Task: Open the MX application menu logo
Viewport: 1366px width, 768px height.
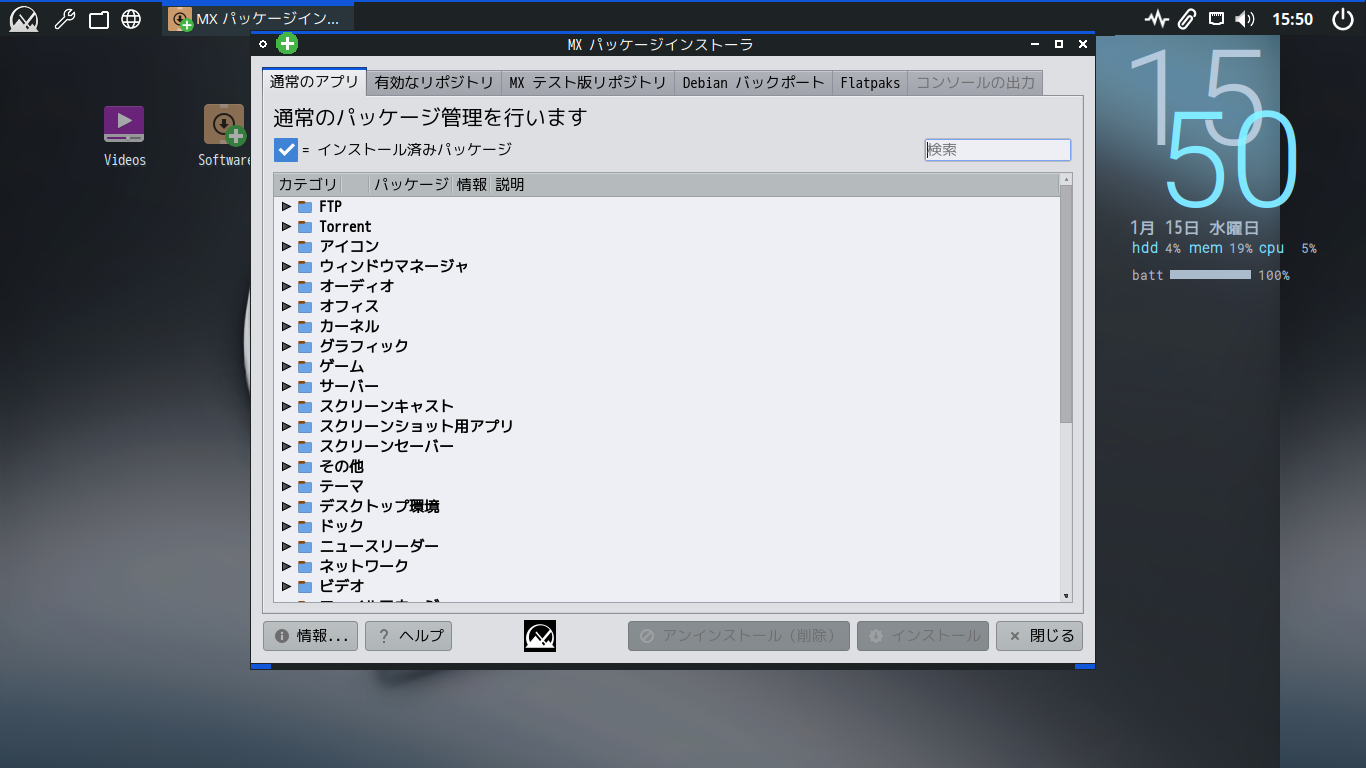Action: tap(24, 19)
